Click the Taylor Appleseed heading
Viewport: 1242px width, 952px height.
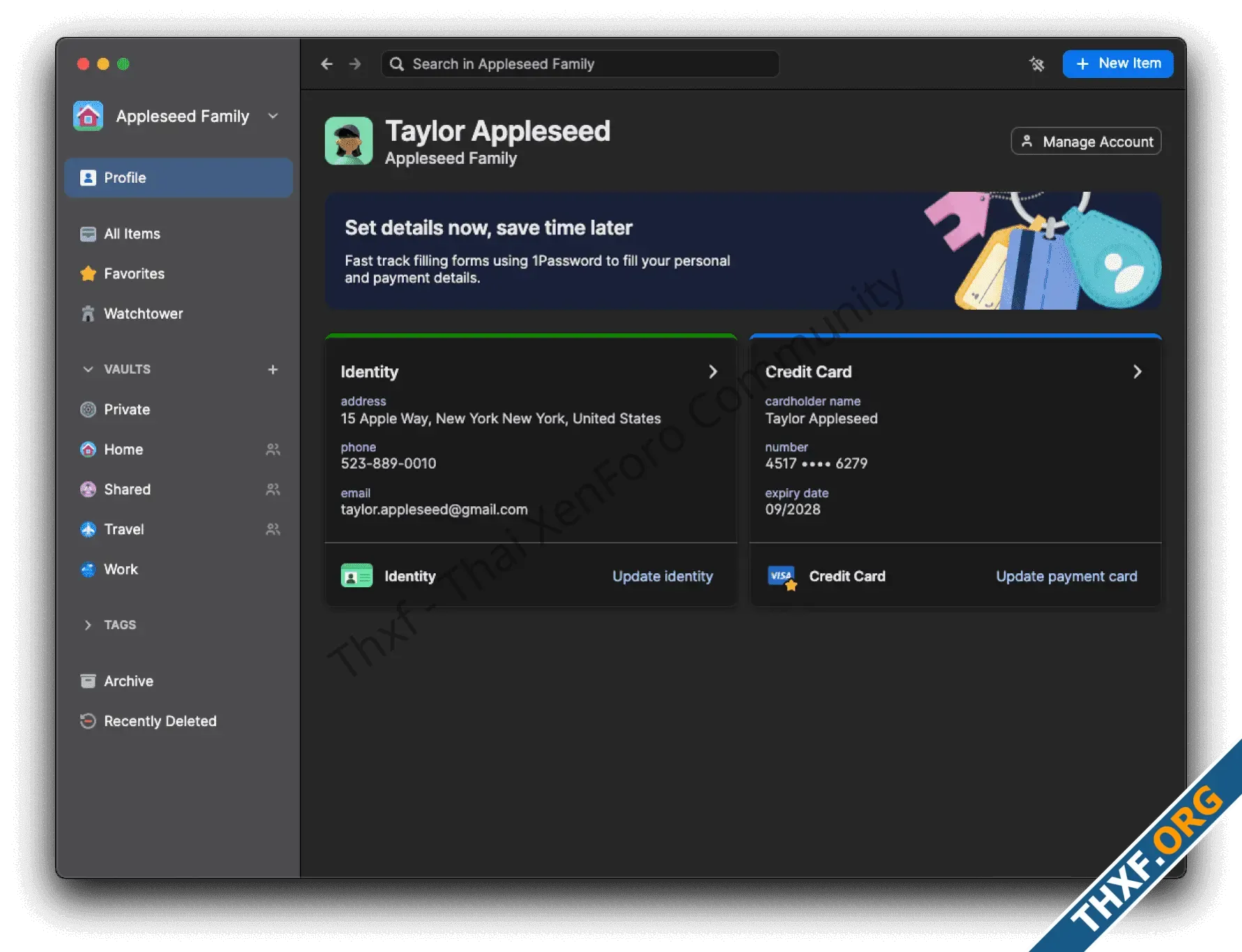(498, 131)
